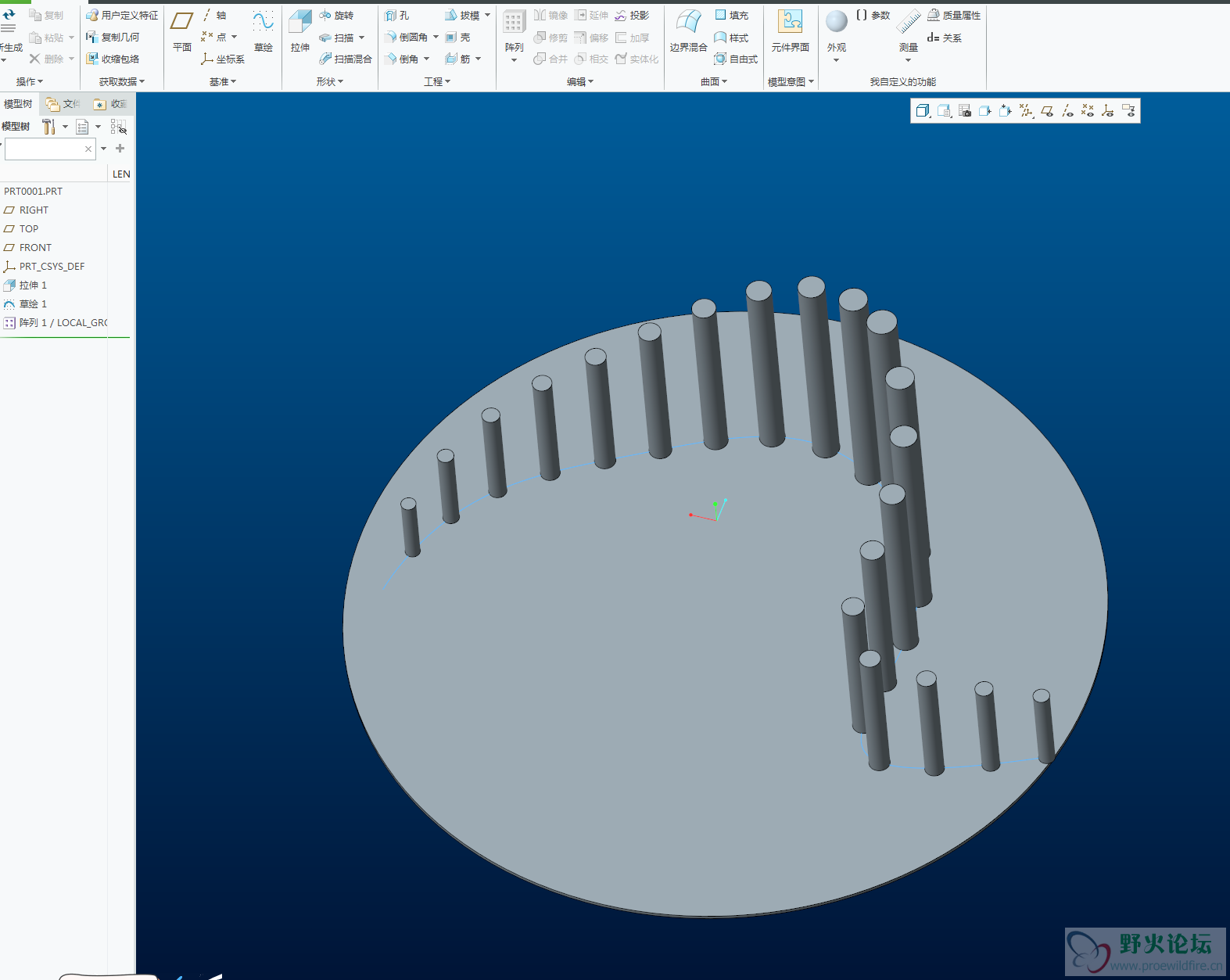
Task: Expand the 形状 (Shapes) group dropdown
Action: coord(330,81)
